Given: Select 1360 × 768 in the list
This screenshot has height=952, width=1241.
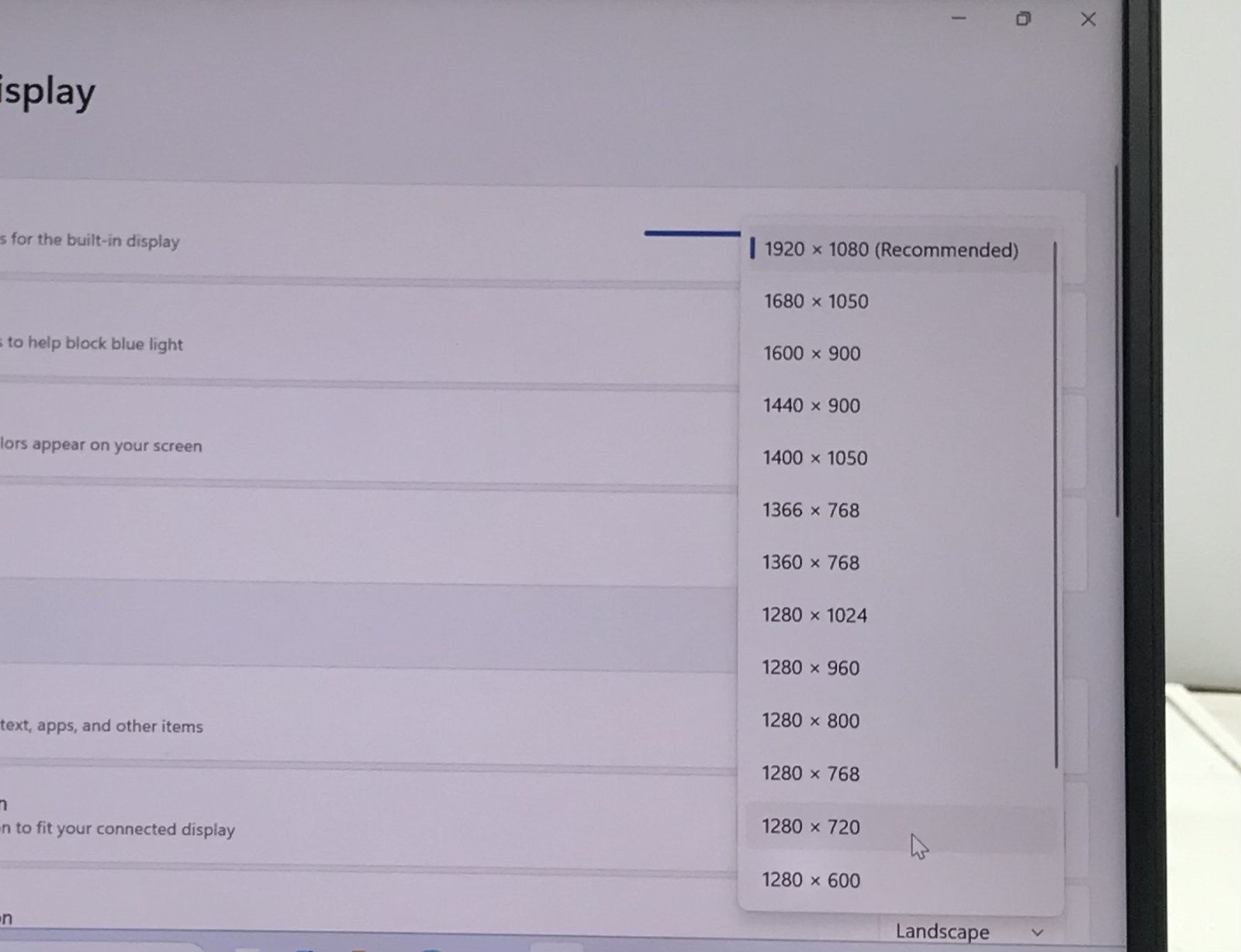Looking at the screenshot, I should [x=900, y=563].
